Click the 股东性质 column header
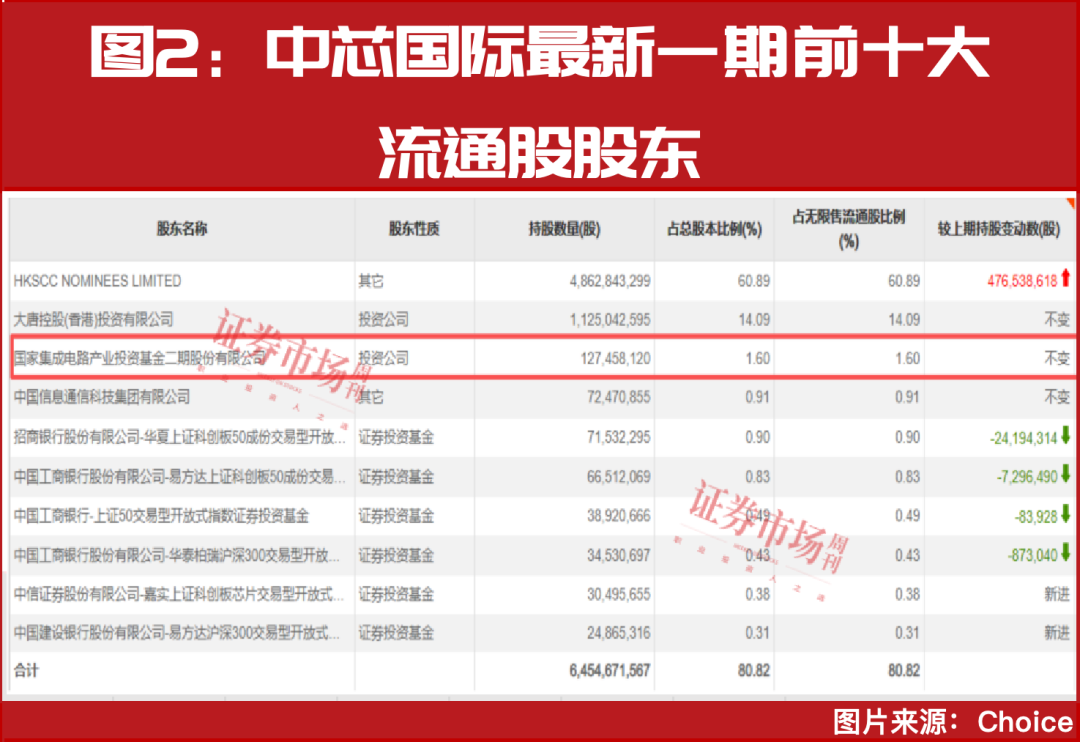1080x742 pixels. tap(414, 229)
